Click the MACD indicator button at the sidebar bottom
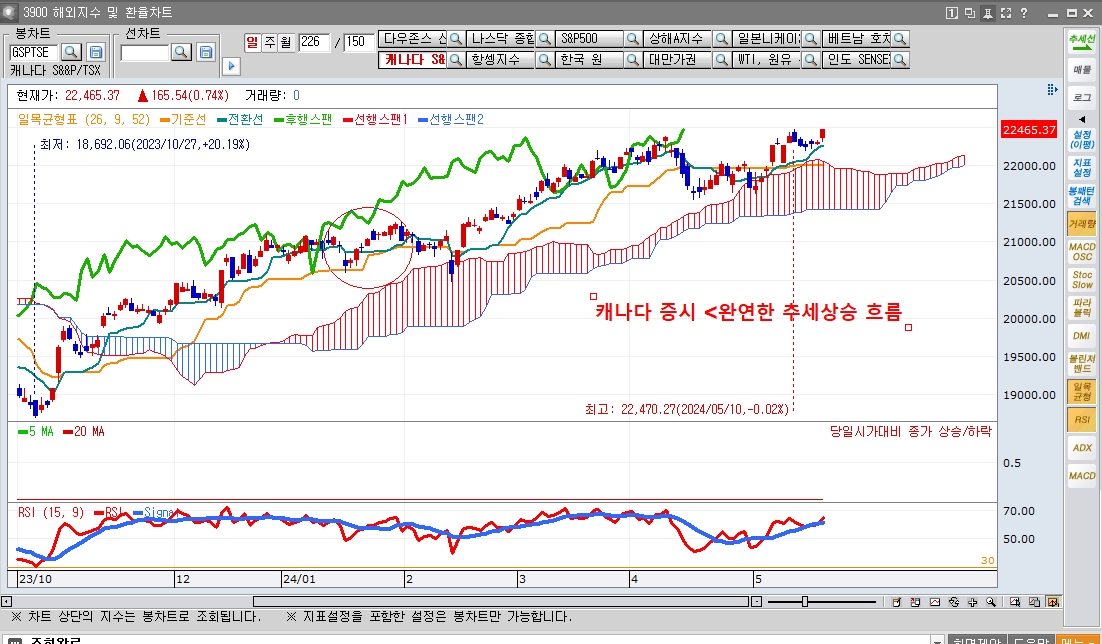 coord(1082,476)
